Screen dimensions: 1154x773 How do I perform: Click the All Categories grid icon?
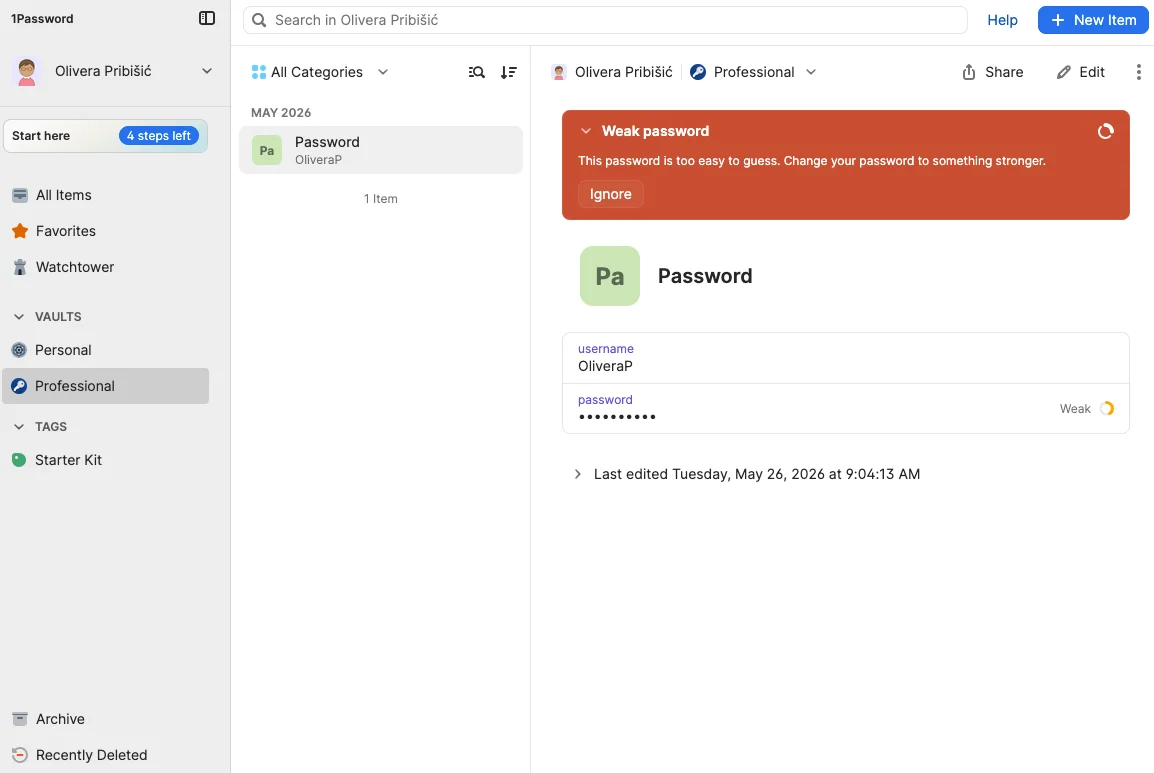(x=258, y=72)
